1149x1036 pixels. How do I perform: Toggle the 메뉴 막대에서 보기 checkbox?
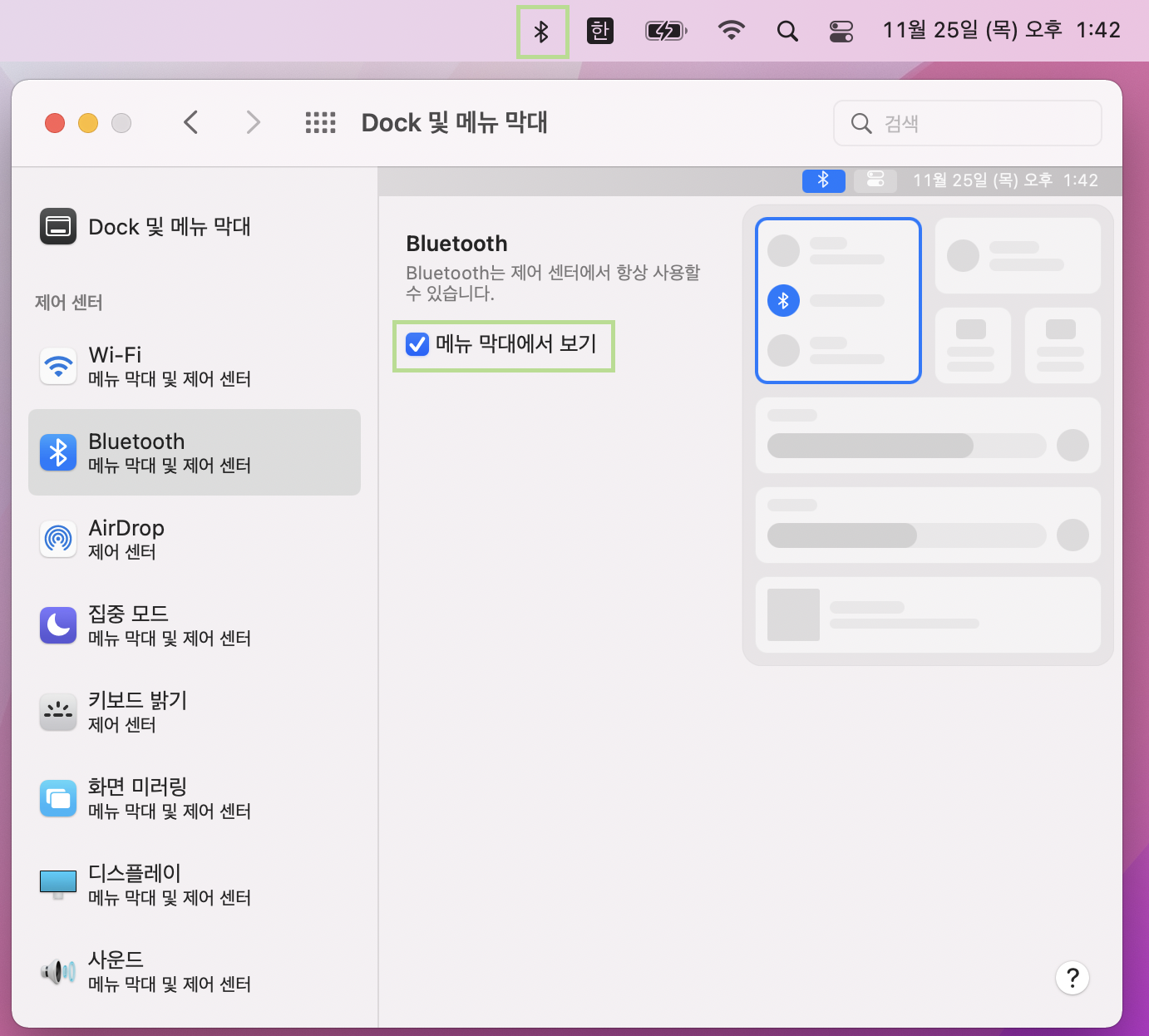[x=417, y=344]
